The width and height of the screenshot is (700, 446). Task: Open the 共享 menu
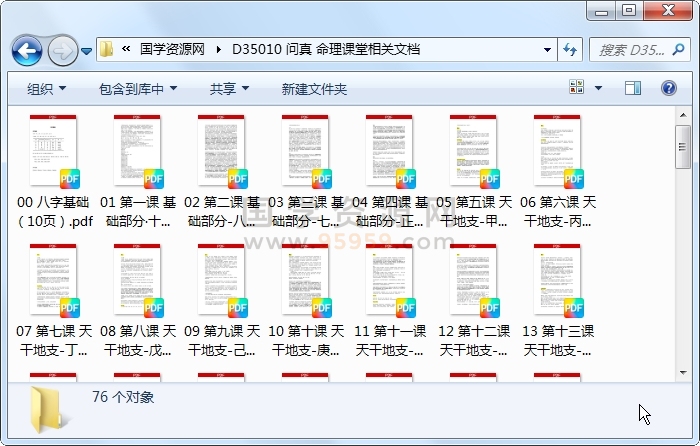pyautogui.click(x=229, y=89)
